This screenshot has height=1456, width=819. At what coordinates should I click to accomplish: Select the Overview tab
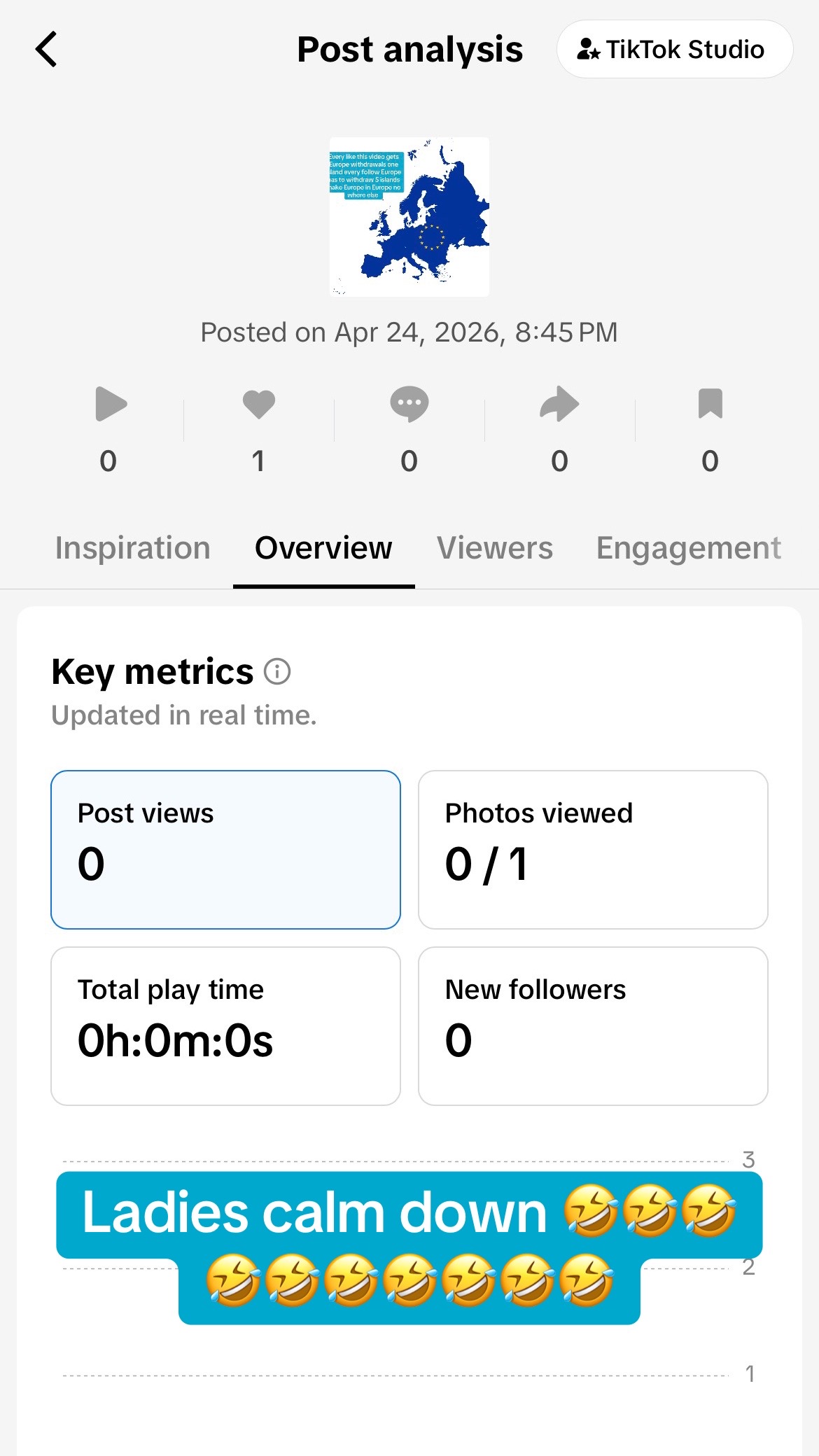(323, 548)
